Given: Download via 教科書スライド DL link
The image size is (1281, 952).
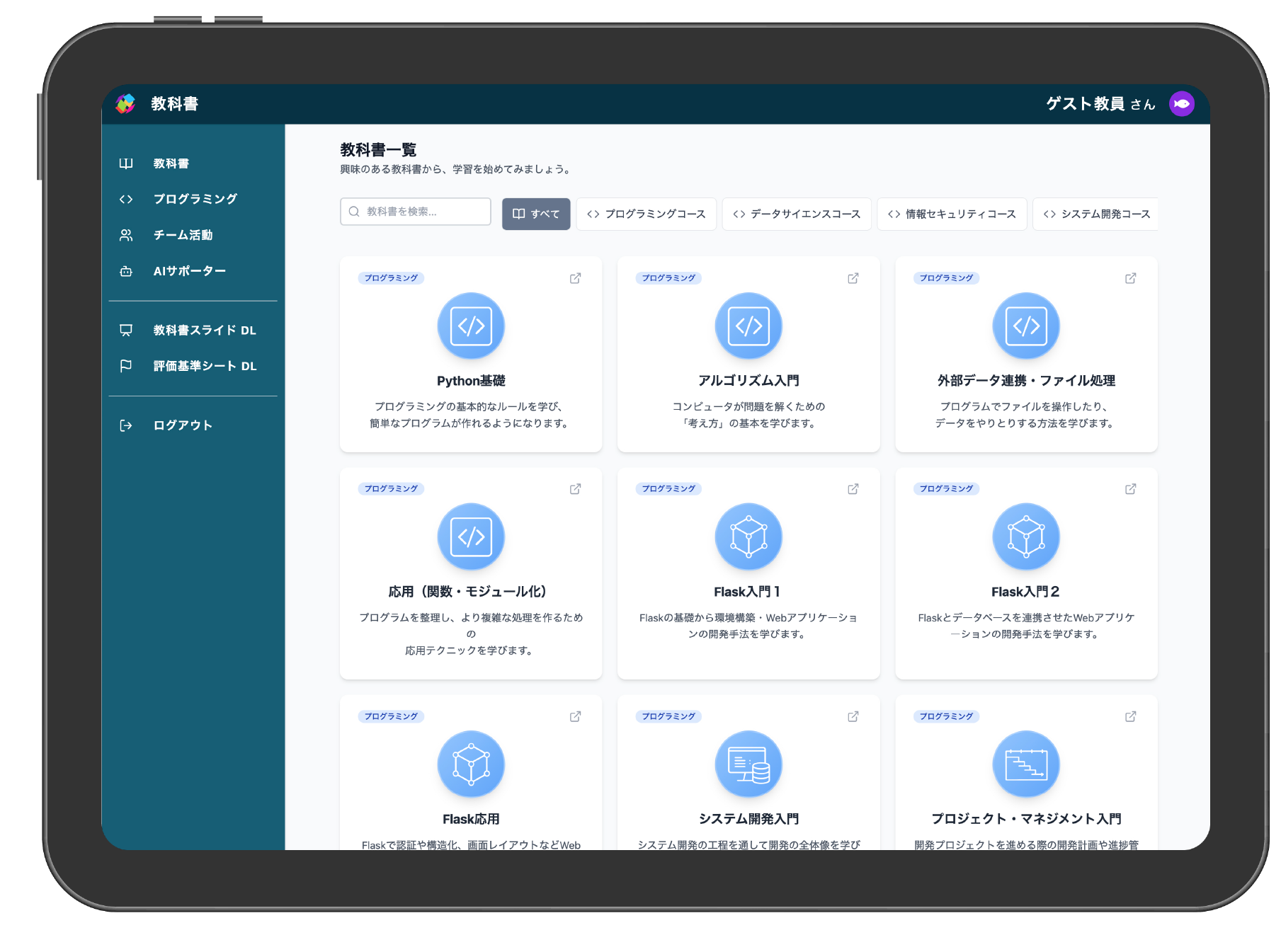Looking at the screenshot, I should (x=204, y=331).
